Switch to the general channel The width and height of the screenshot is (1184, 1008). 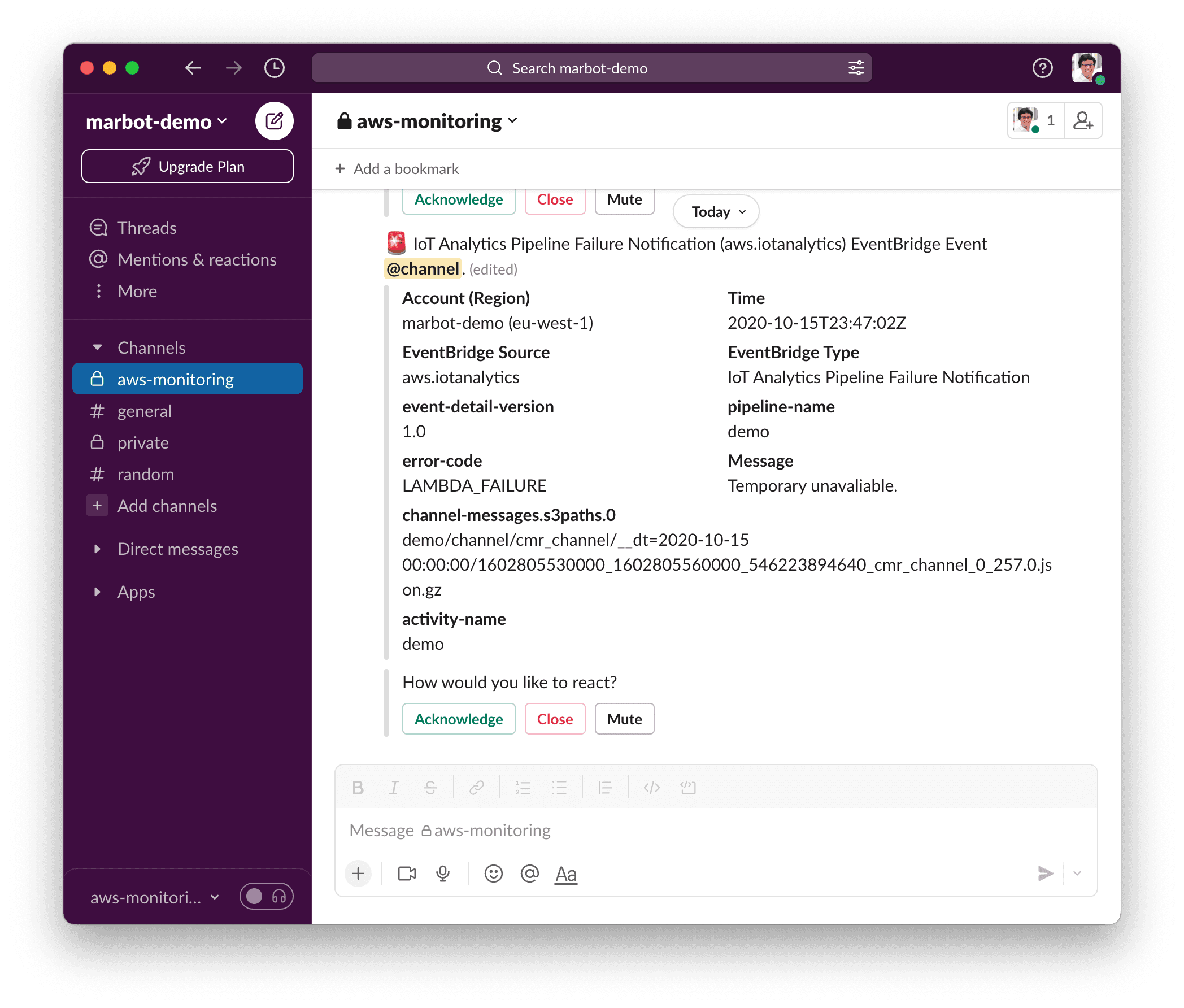point(188,411)
